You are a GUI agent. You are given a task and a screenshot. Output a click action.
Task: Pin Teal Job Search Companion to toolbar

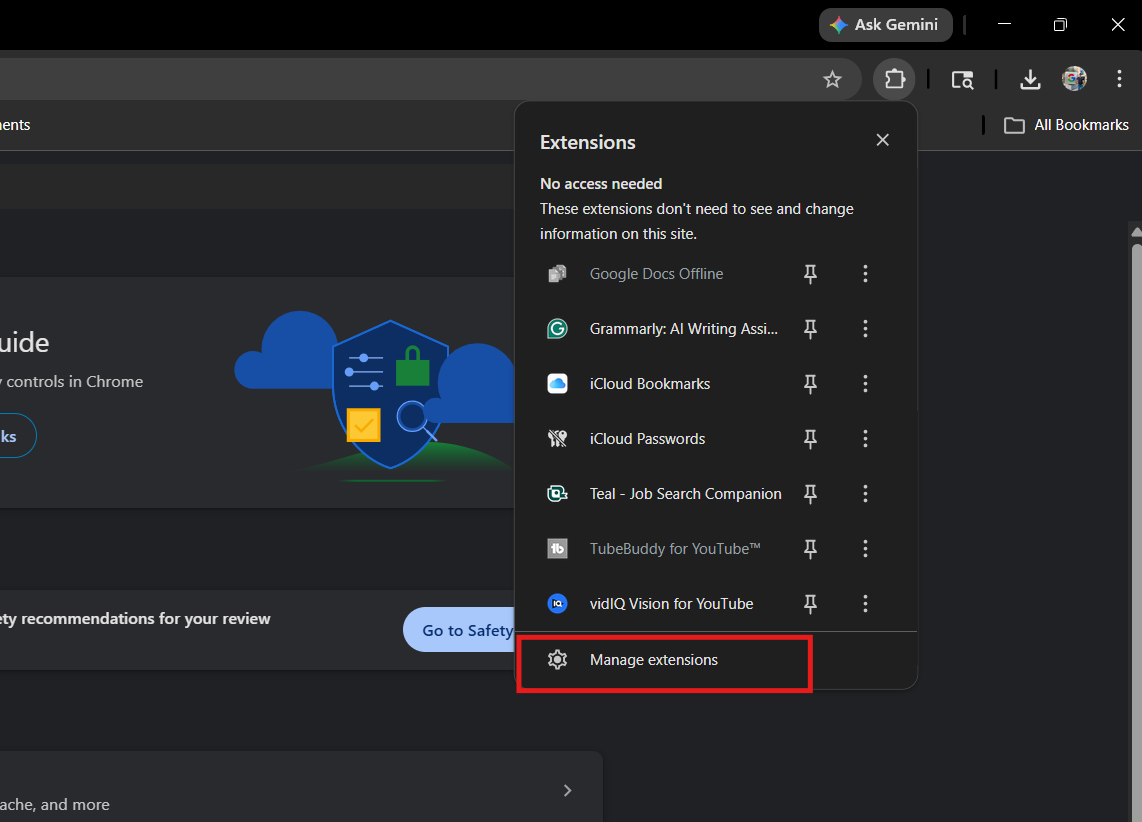tap(810, 494)
